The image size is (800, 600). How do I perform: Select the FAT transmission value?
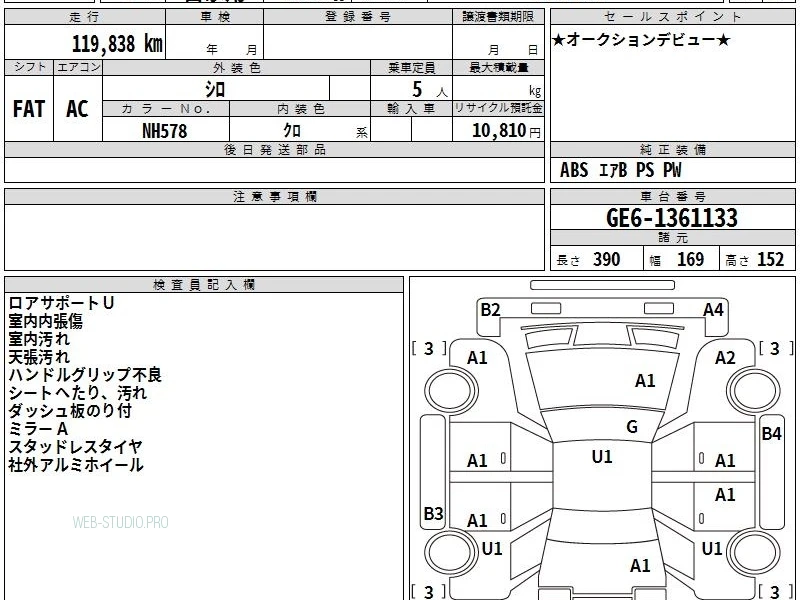pos(29,109)
